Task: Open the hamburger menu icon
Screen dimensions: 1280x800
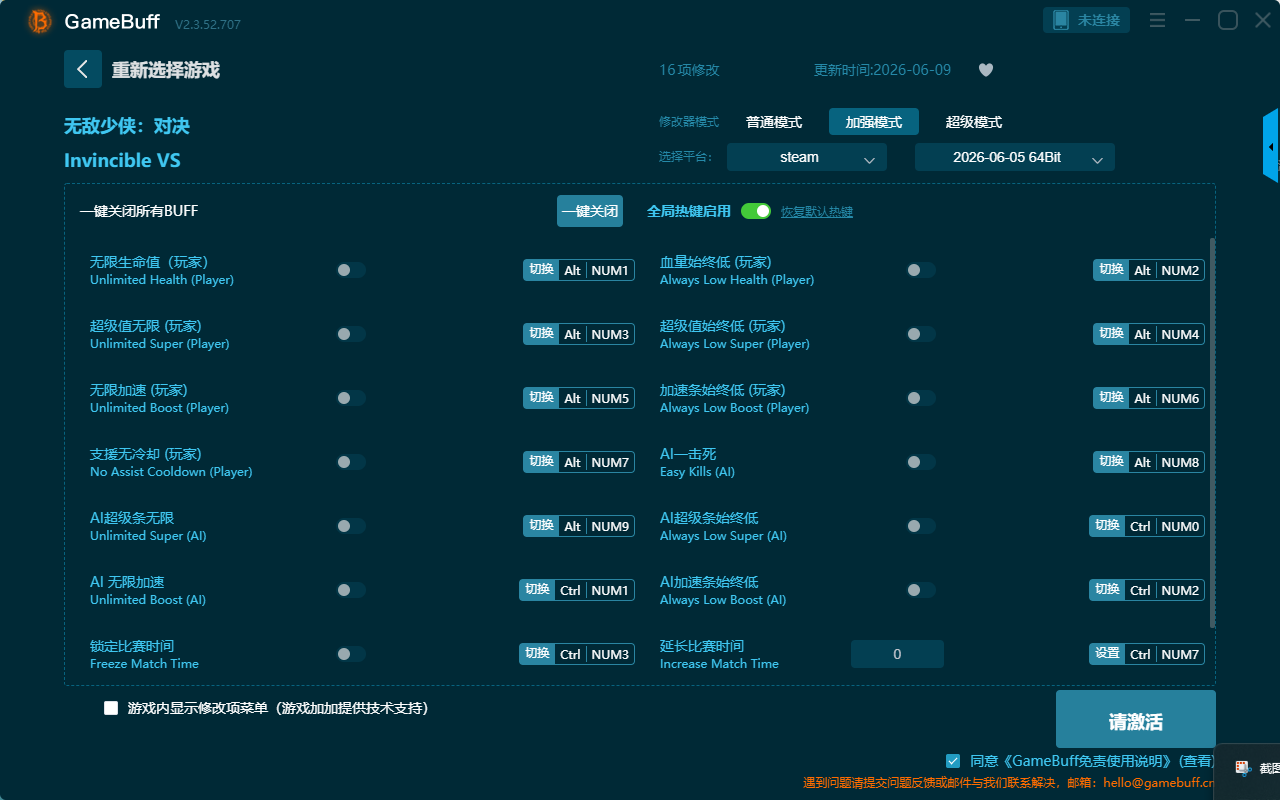Action: click(x=1157, y=20)
